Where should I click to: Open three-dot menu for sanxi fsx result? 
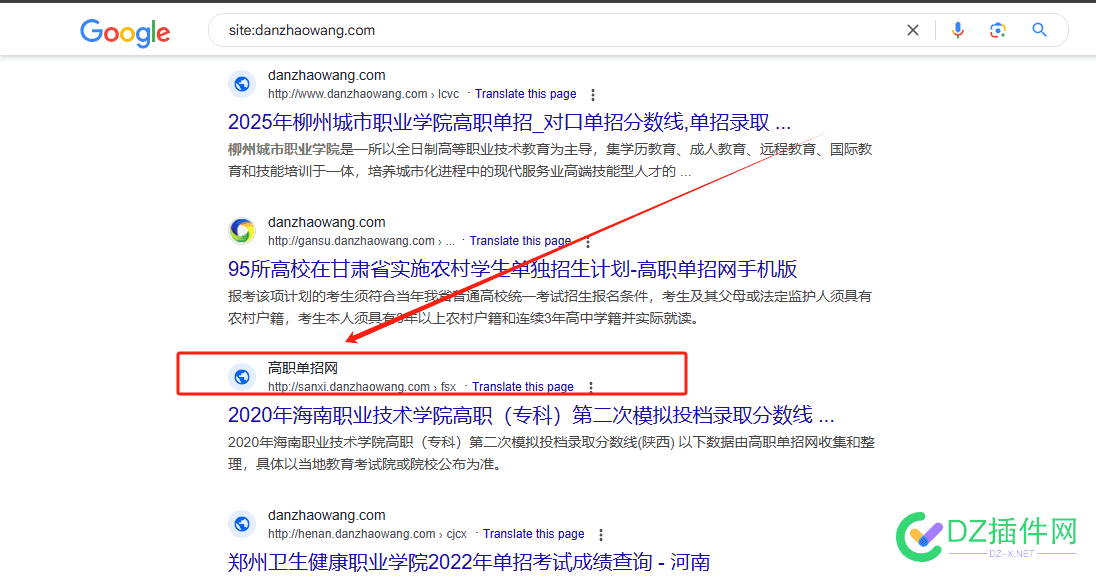pyautogui.click(x=591, y=387)
